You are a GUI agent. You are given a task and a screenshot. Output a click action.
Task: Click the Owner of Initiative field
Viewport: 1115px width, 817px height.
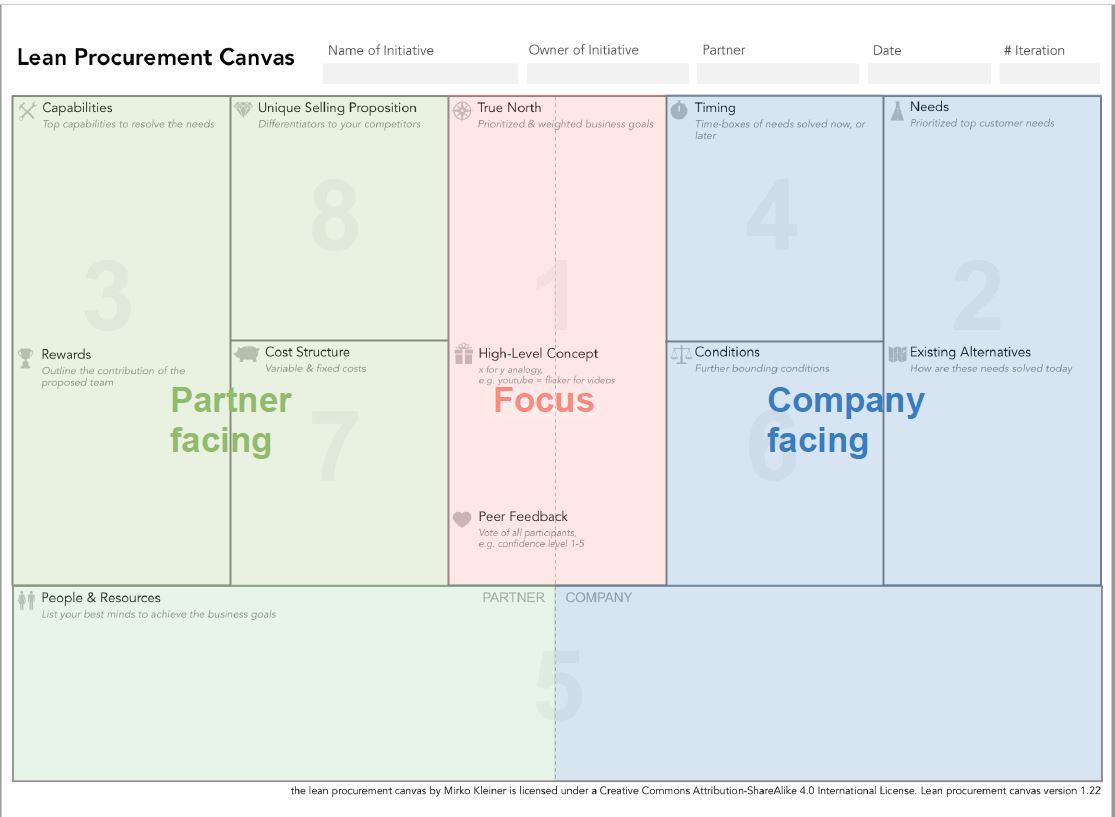pyautogui.click(x=607, y=74)
